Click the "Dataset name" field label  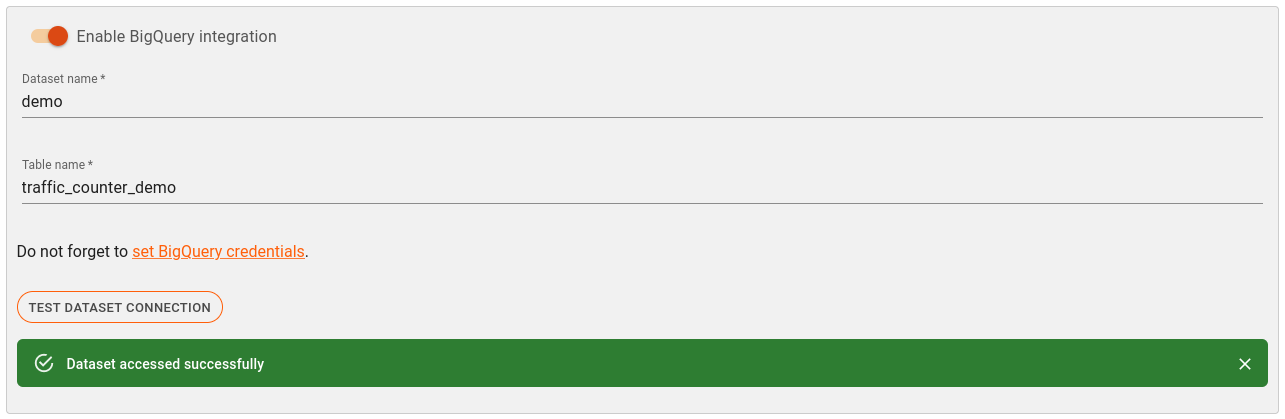tap(59, 79)
